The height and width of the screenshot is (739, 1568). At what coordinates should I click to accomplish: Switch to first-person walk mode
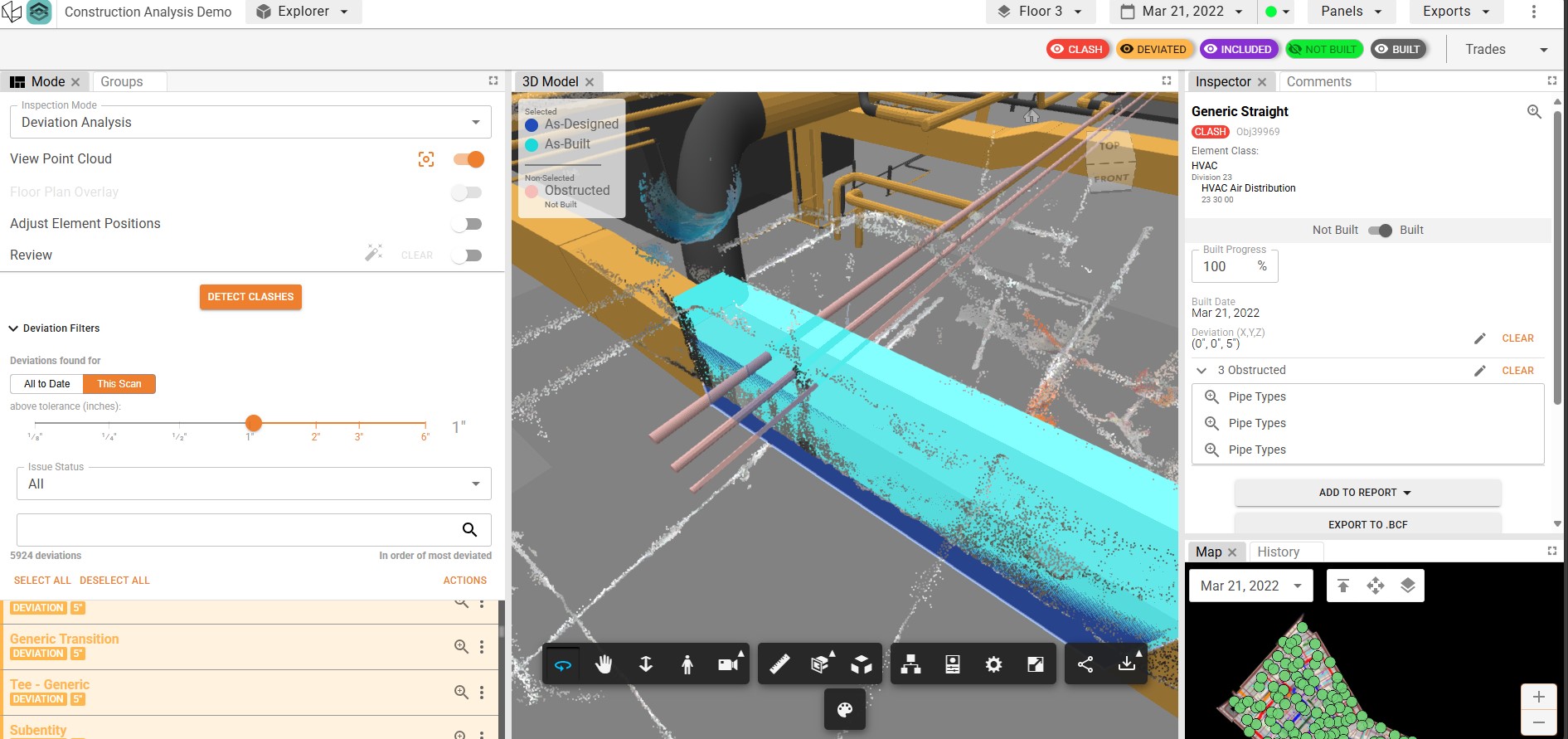[687, 664]
